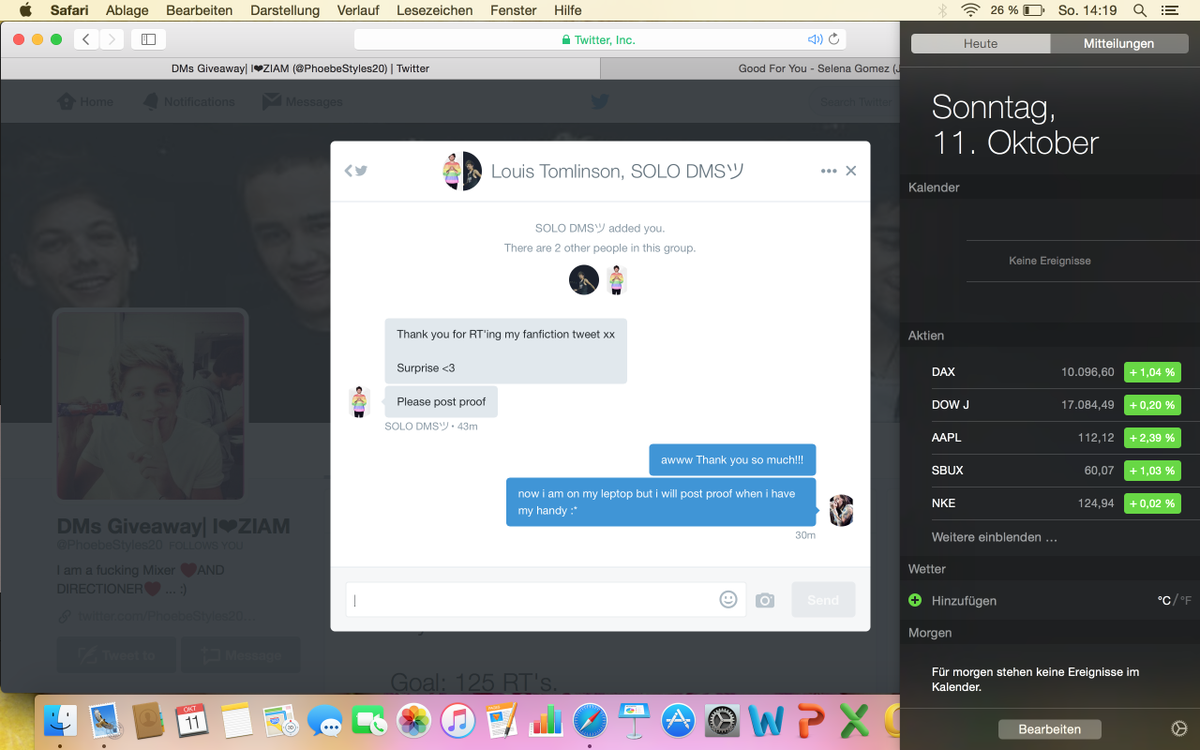The height and width of the screenshot is (750, 1200).
Task: Click the Safari compass icon in the Dock
Action: tap(590, 721)
